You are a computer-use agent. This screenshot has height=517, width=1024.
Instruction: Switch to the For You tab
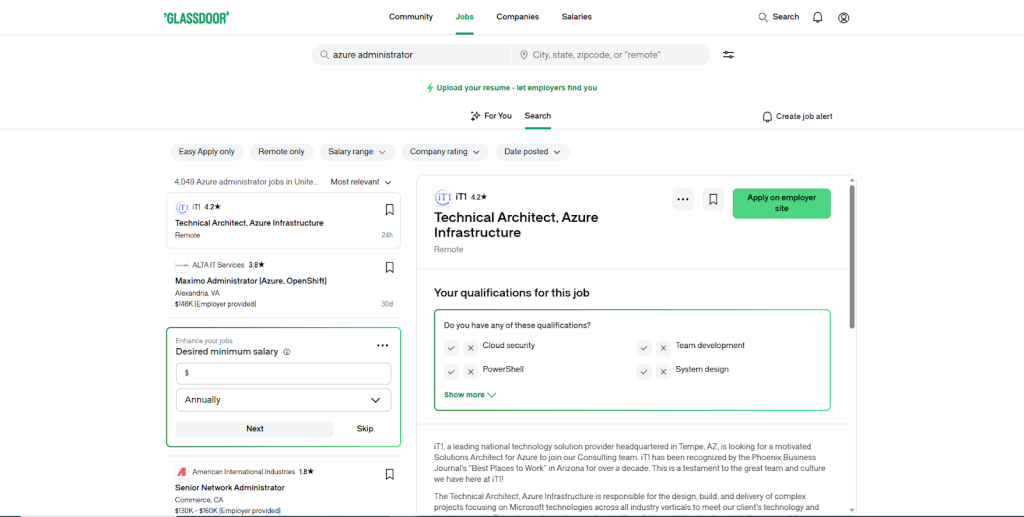[x=491, y=116]
